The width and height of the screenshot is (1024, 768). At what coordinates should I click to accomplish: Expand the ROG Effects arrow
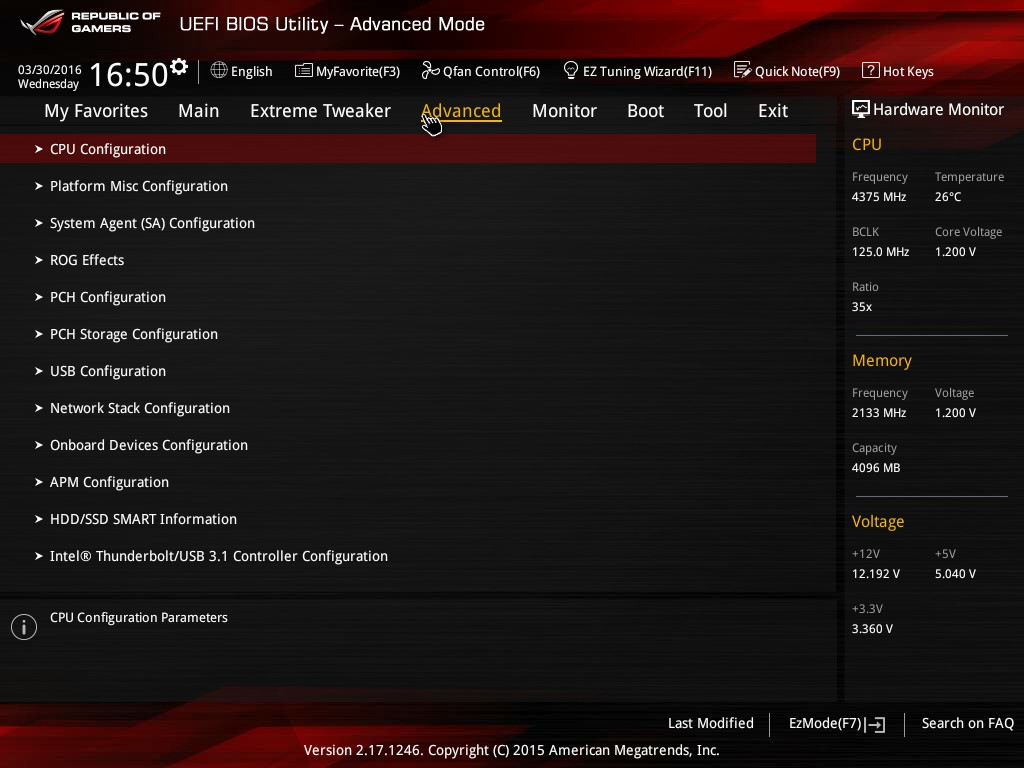click(39, 260)
